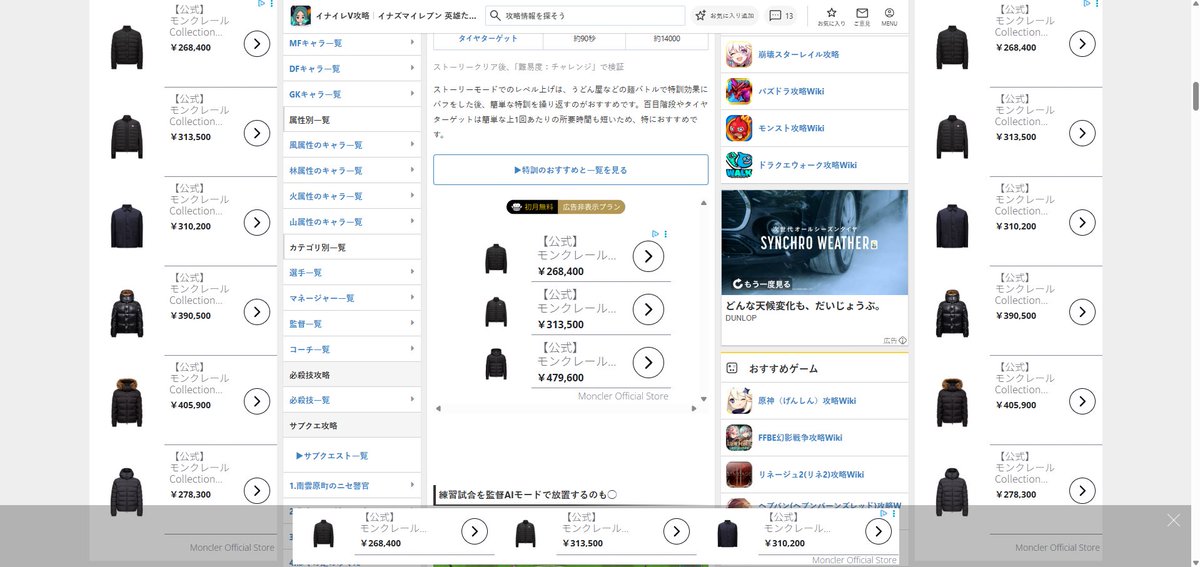Click scroll-up arrow of center ad frame
The width and height of the screenshot is (1200, 567).
coord(703,203)
